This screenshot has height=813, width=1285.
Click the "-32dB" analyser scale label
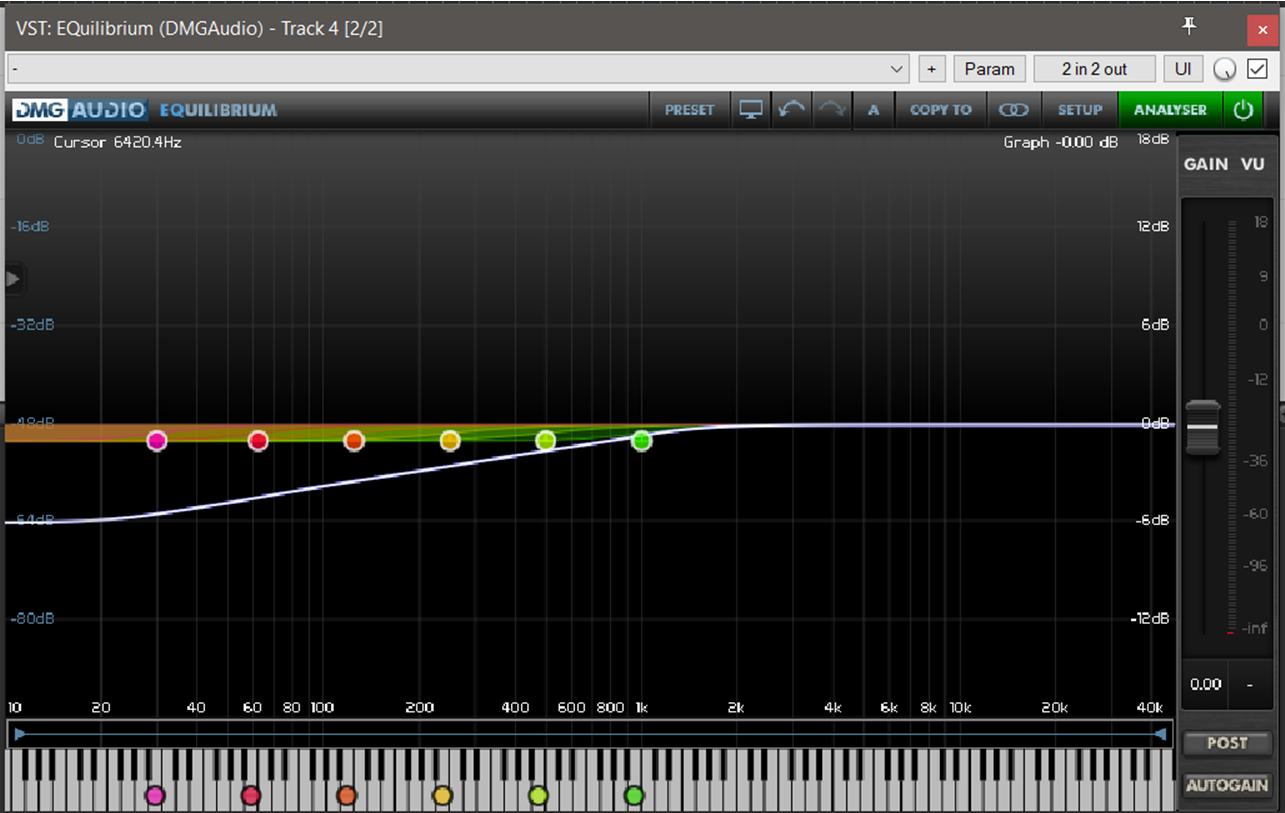pos(32,325)
